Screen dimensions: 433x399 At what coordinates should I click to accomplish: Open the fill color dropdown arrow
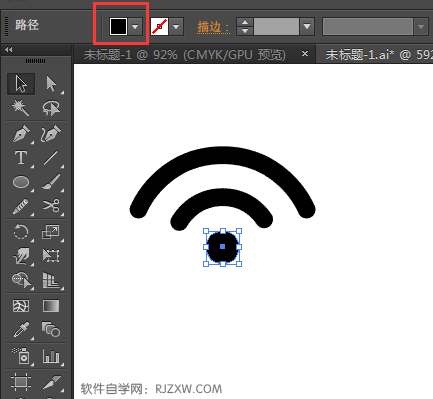pos(135,26)
